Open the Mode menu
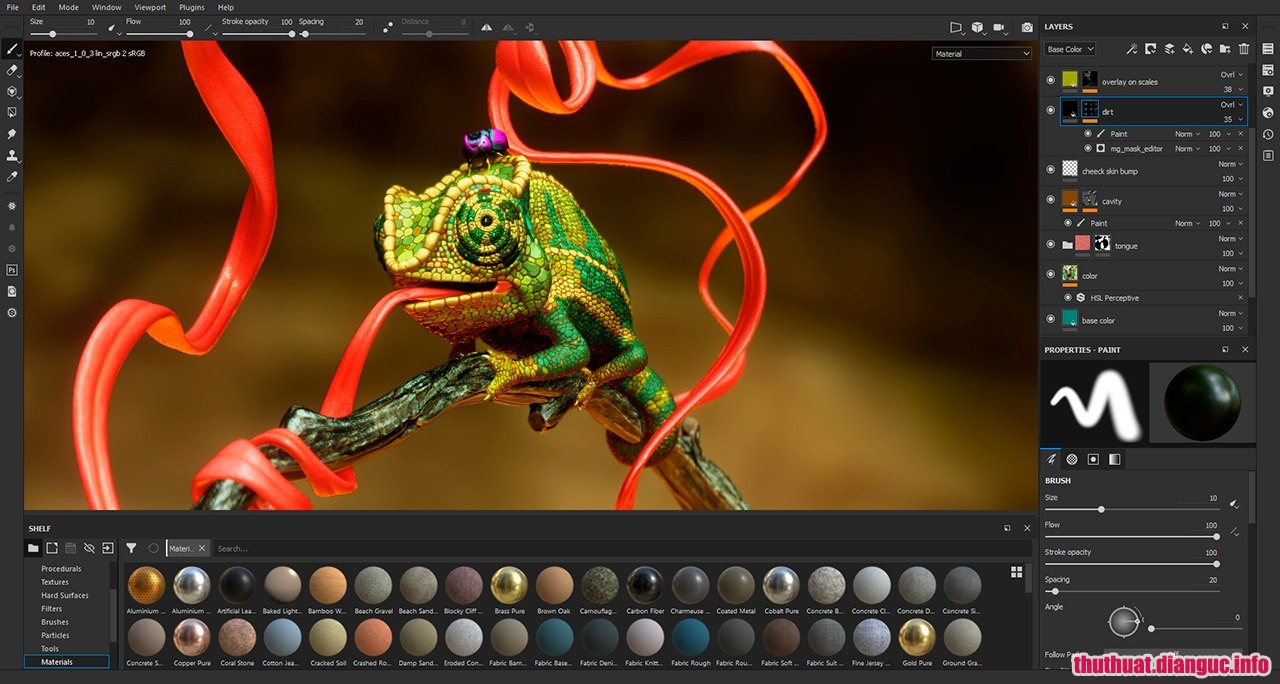The image size is (1280, 684). point(68,7)
